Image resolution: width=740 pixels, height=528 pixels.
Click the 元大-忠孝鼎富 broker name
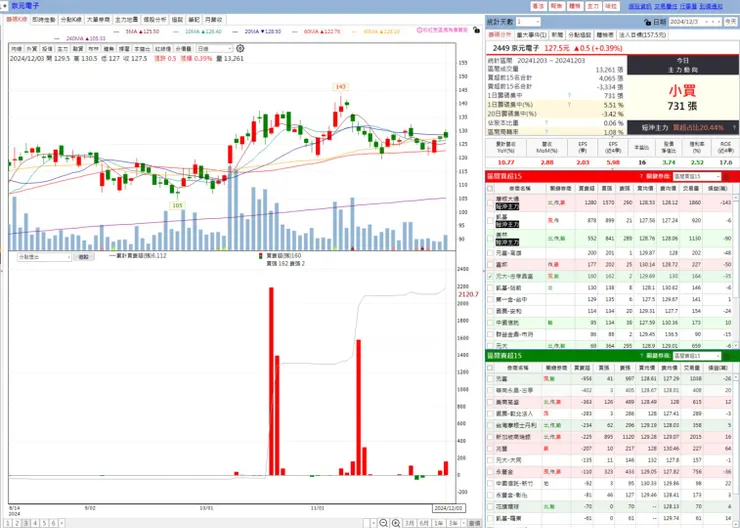click(x=514, y=276)
